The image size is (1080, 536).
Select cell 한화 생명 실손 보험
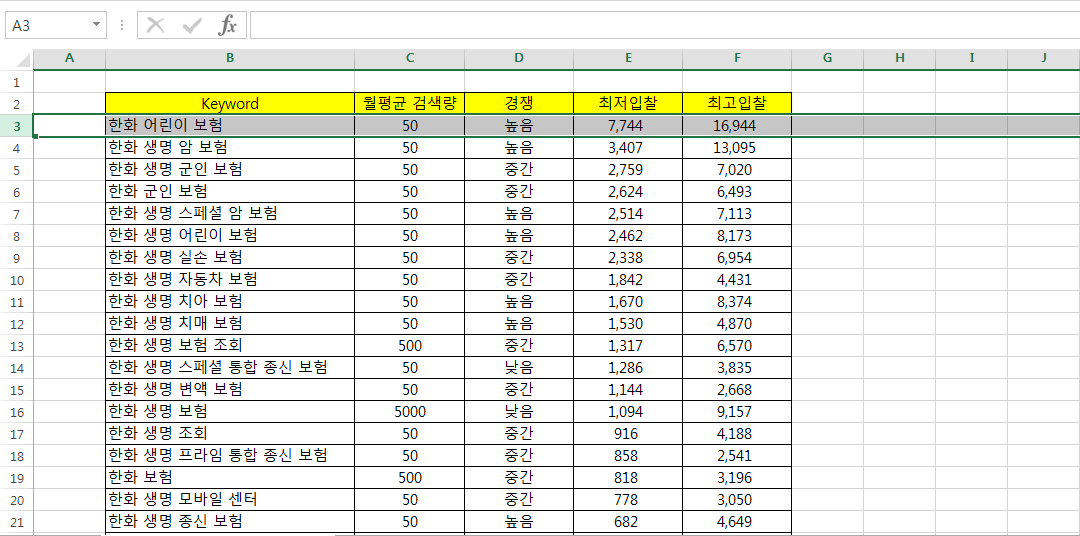tap(230, 258)
